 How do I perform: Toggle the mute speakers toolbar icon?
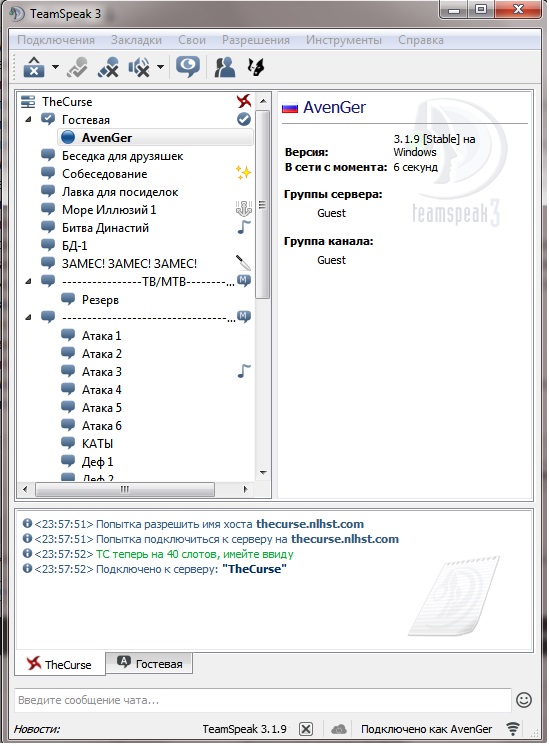pos(139,67)
